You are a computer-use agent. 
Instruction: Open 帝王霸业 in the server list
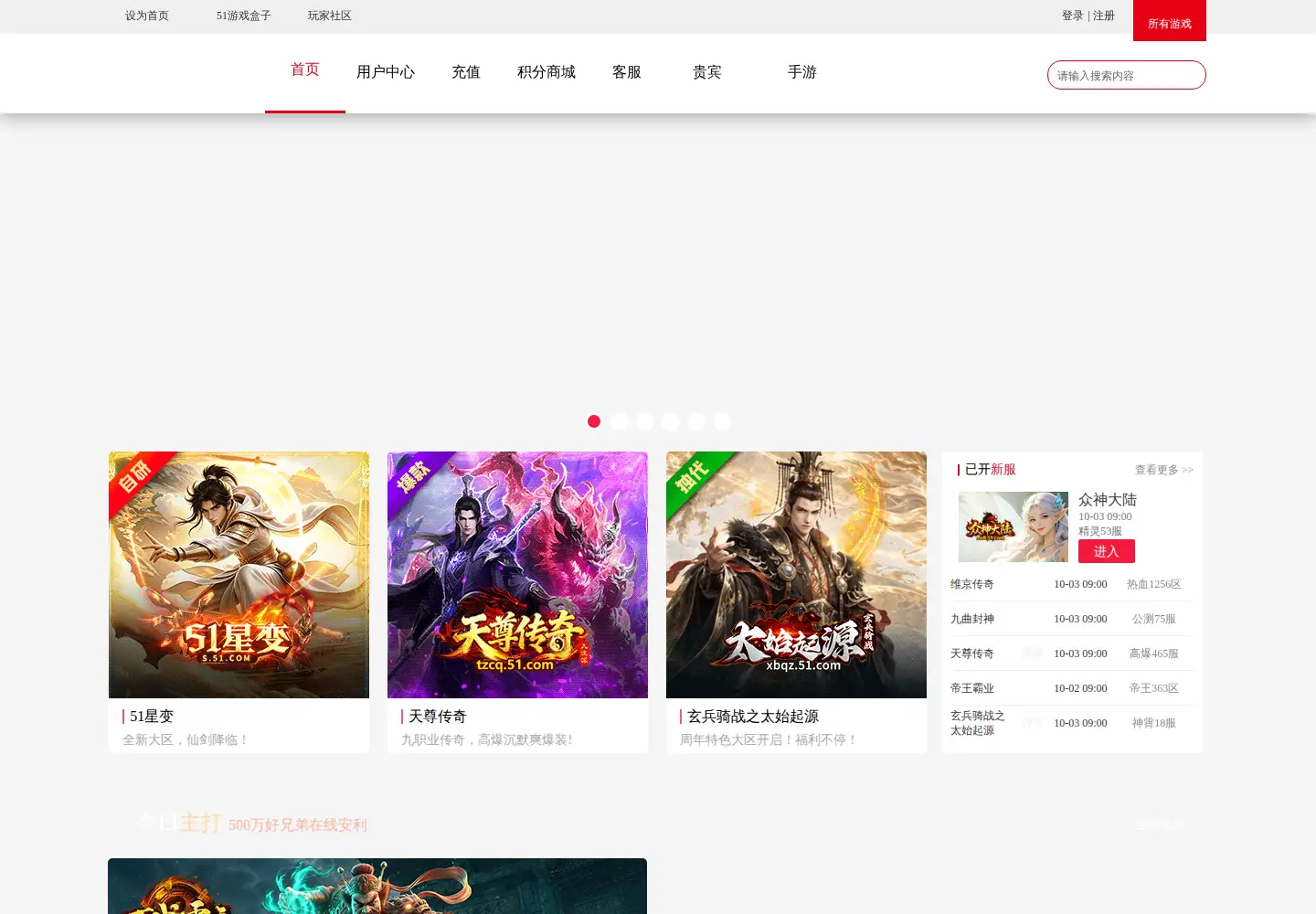[x=972, y=688]
